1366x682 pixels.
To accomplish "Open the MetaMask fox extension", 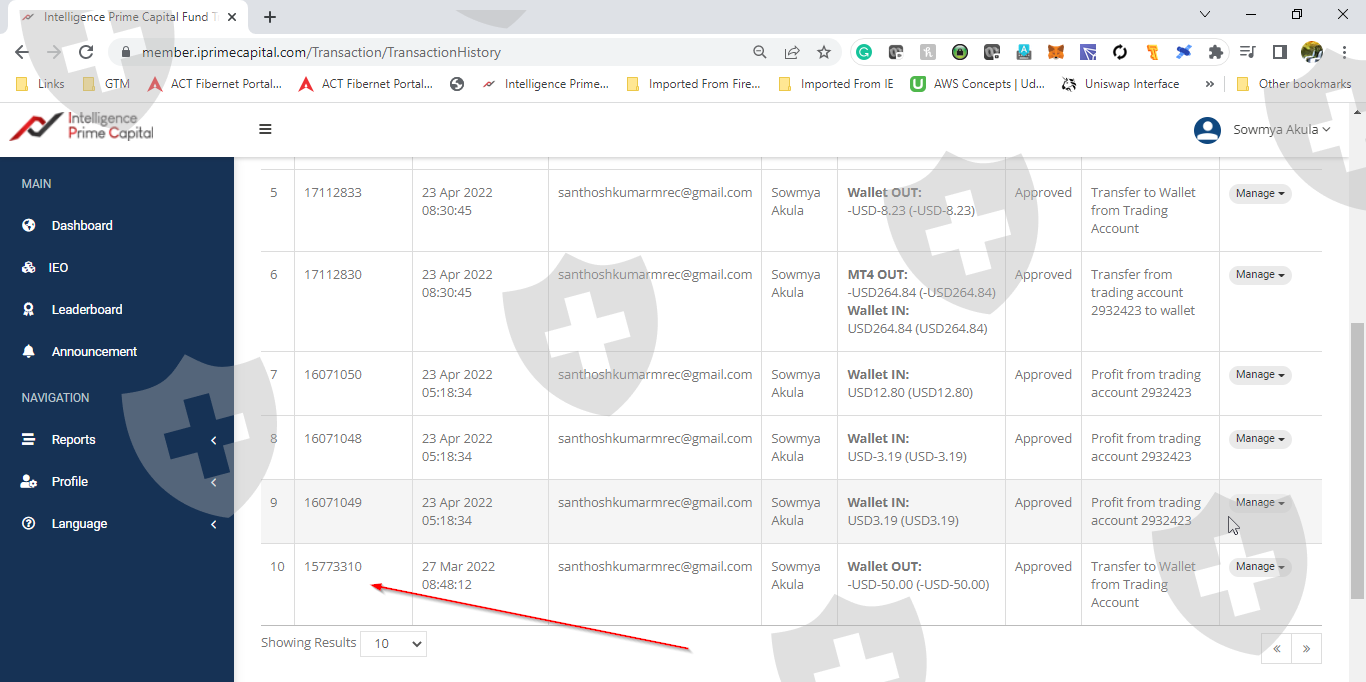I will [x=1056, y=52].
